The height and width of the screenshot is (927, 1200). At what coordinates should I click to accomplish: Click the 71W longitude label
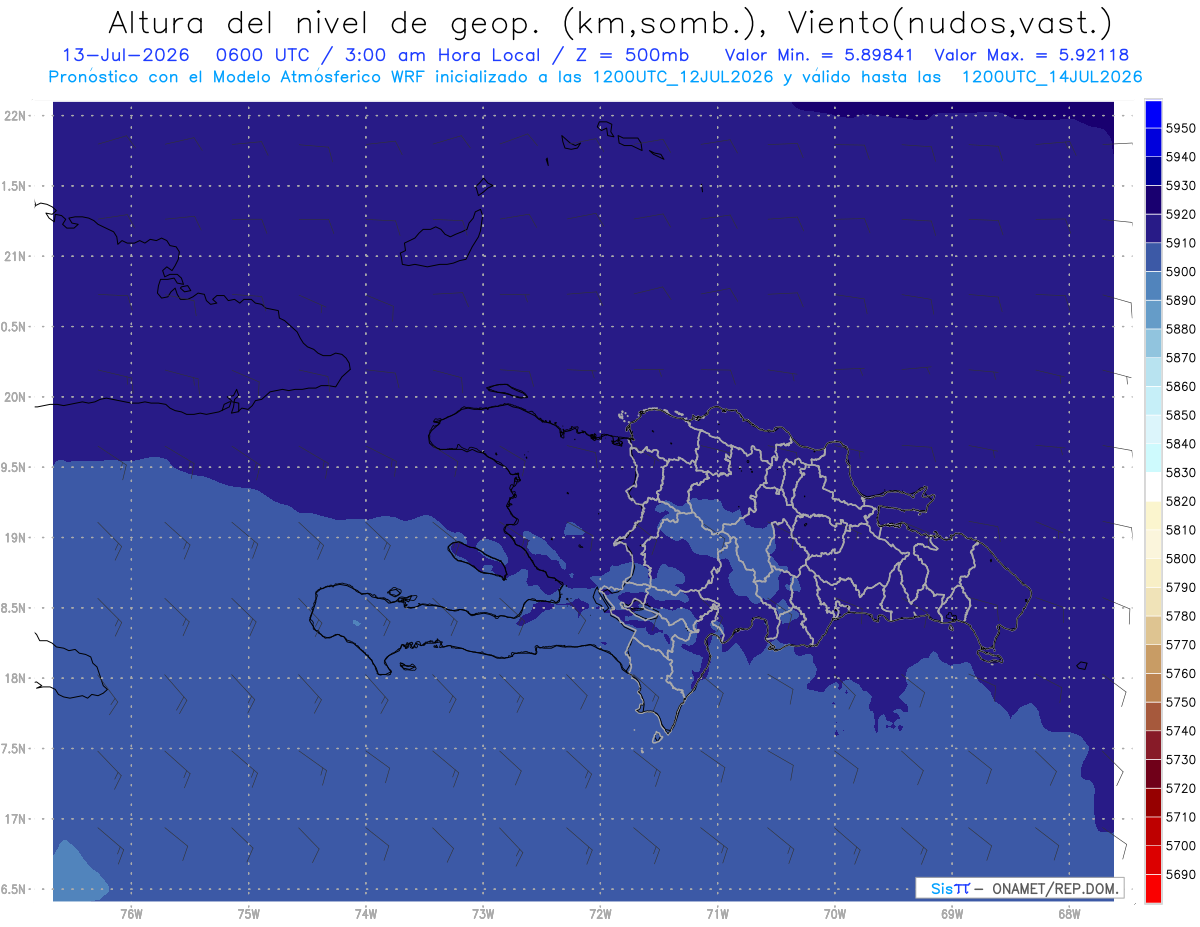click(717, 912)
